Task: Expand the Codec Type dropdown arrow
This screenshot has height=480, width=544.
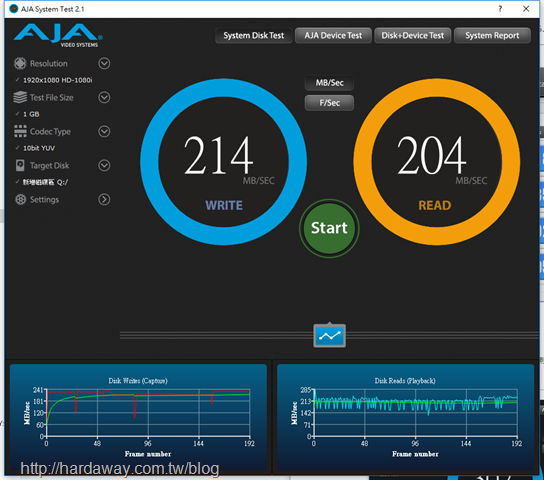Action: (x=104, y=131)
